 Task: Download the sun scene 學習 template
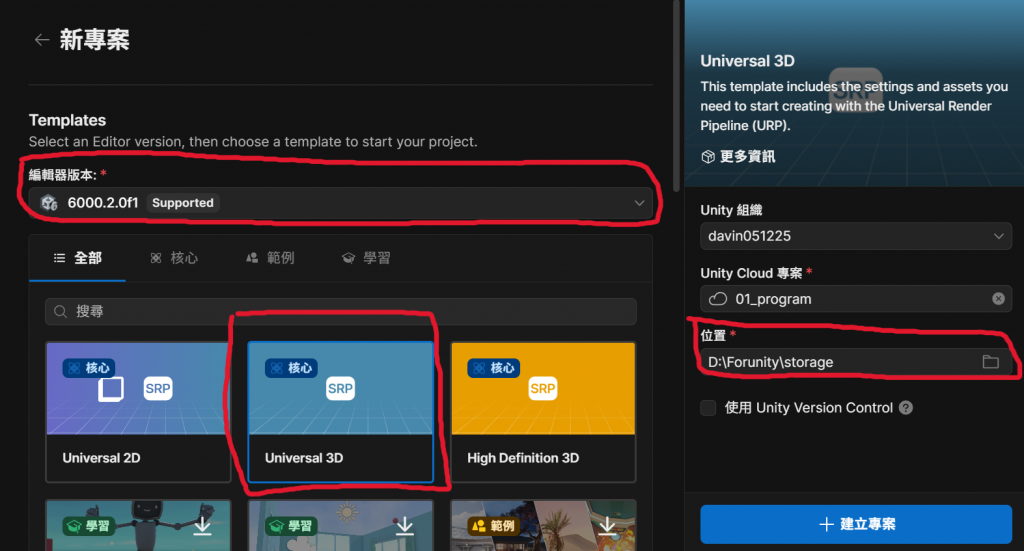tap(405, 525)
